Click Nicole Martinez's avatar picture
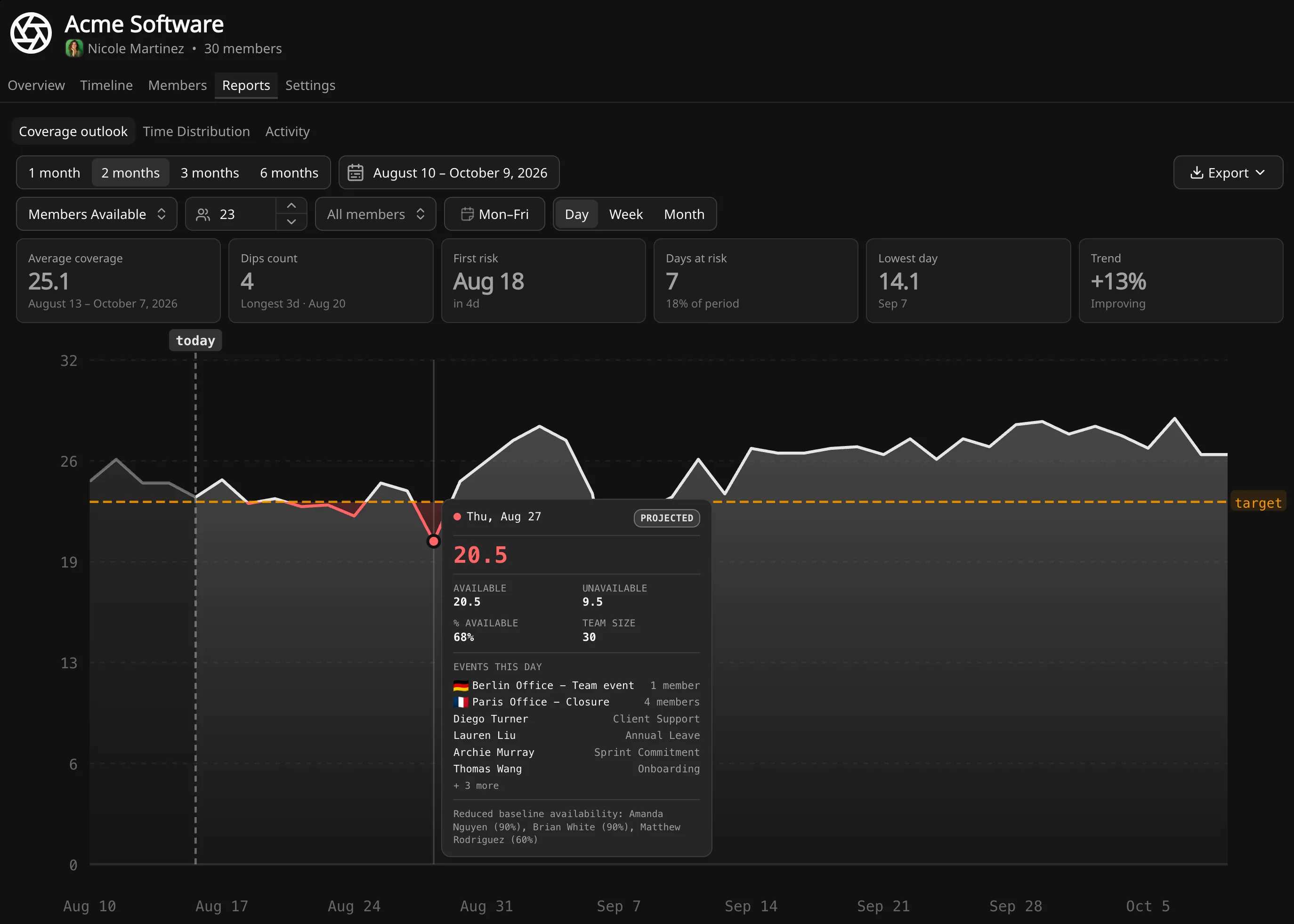Image resolution: width=1294 pixels, height=924 pixels. [74, 49]
